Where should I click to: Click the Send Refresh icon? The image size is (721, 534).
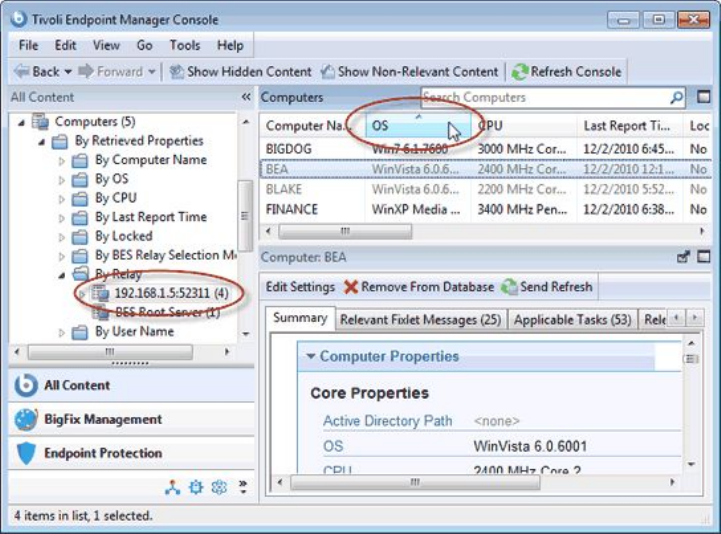pos(509,287)
